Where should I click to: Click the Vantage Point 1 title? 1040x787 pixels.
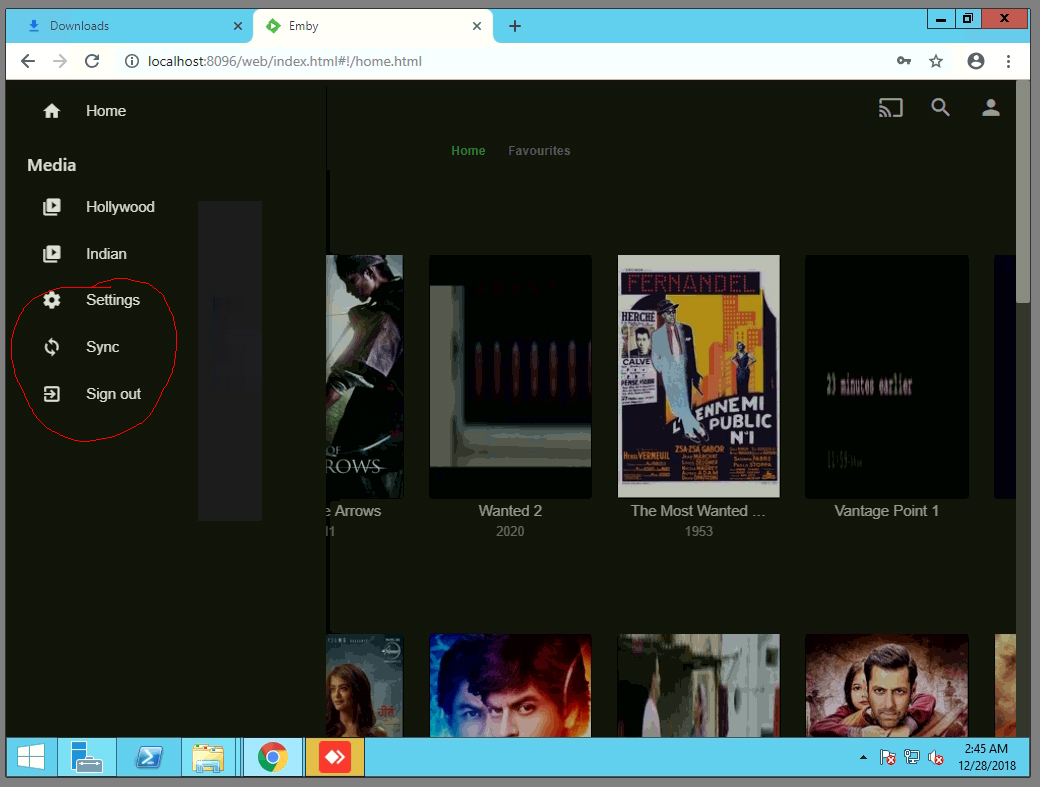pyautogui.click(x=886, y=511)
